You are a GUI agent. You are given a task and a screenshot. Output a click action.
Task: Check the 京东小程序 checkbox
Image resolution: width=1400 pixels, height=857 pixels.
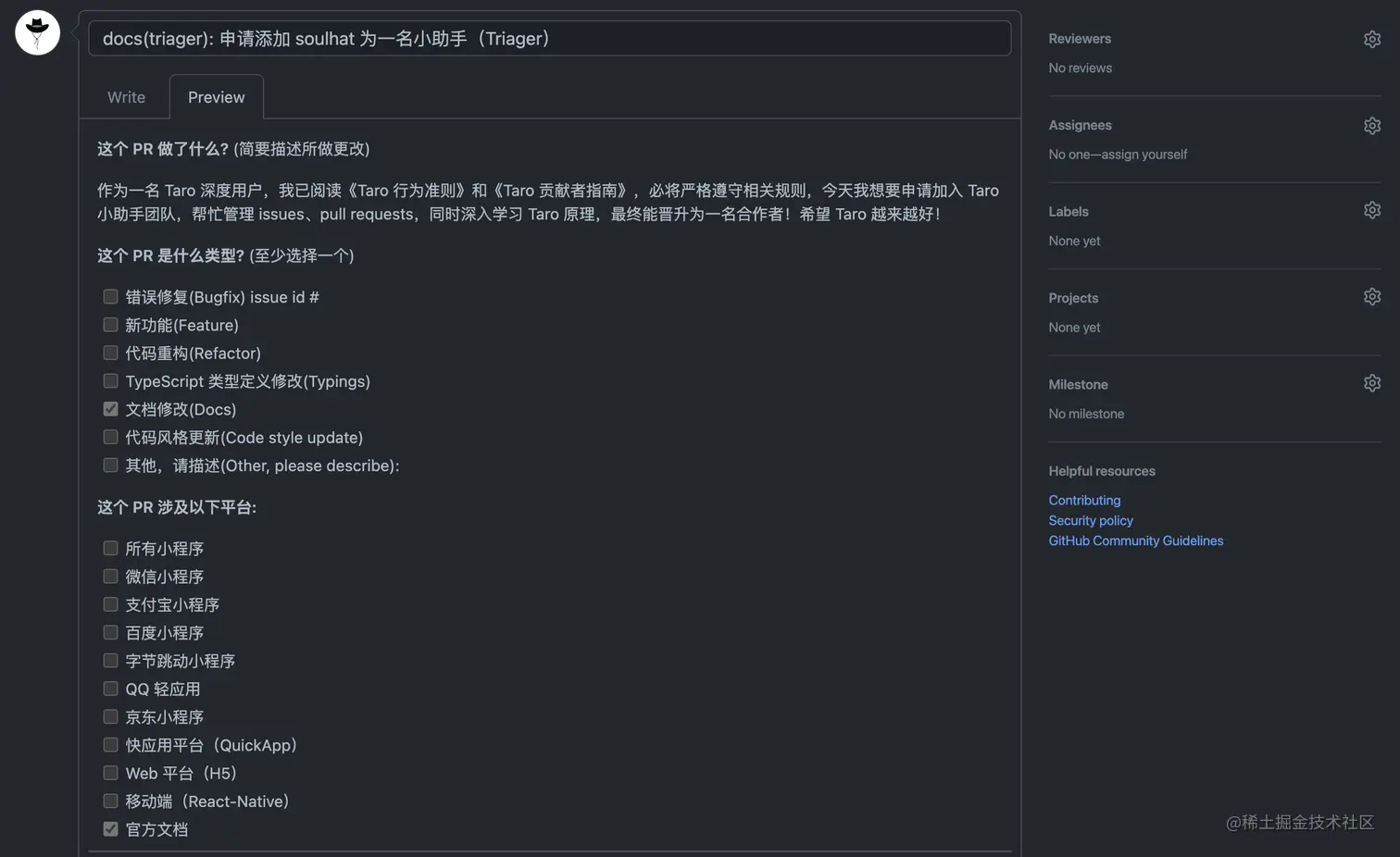coord(110,716)
